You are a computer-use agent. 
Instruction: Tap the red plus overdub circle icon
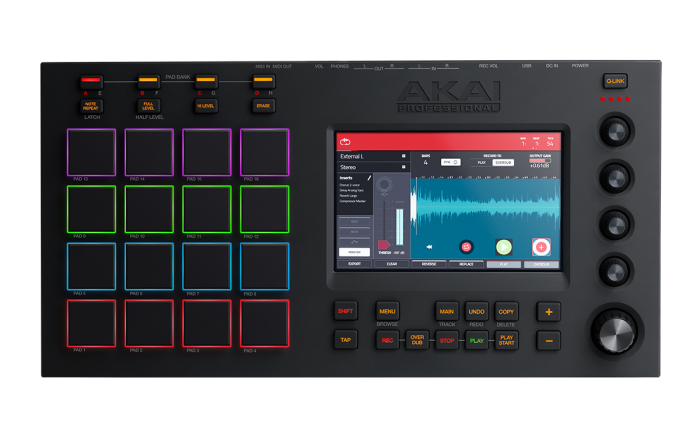pyautogui.click(x=541, y=247)
